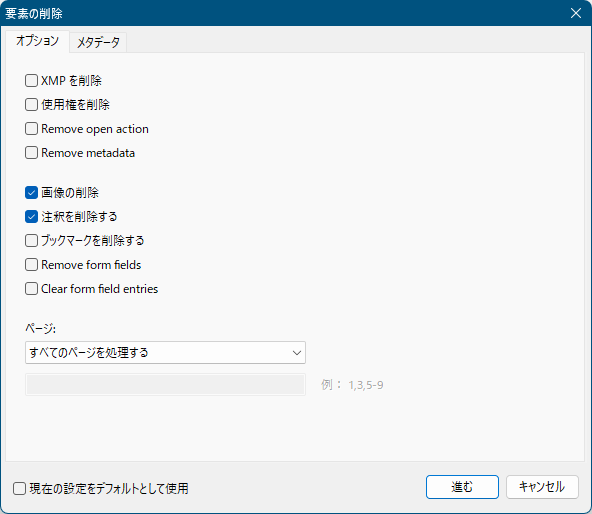
Task: Click the Remove metadata label text
Action: [88, 153]
